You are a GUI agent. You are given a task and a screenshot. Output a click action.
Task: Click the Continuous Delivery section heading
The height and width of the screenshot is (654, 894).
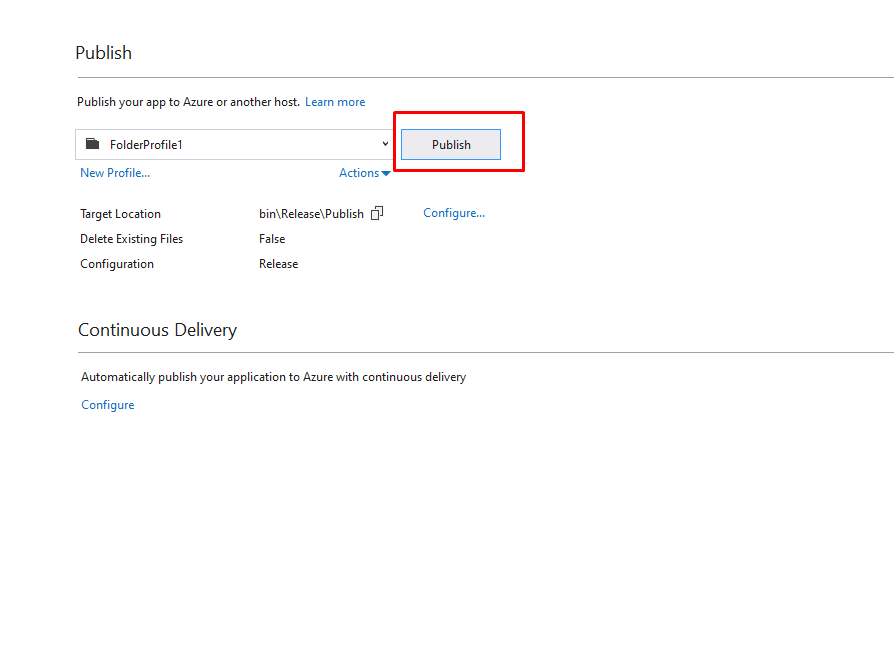pos(157,330)
